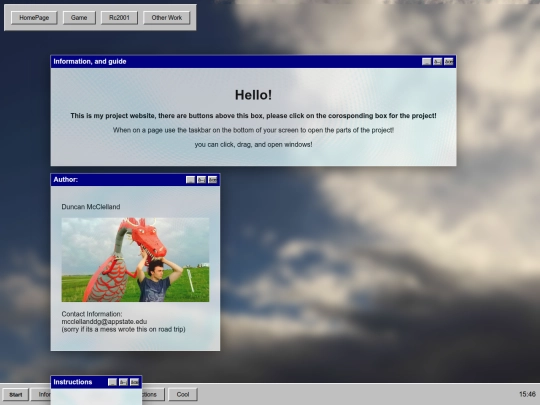
Task: Click the taskbar button ending in ctions
Action: point(153,394)
